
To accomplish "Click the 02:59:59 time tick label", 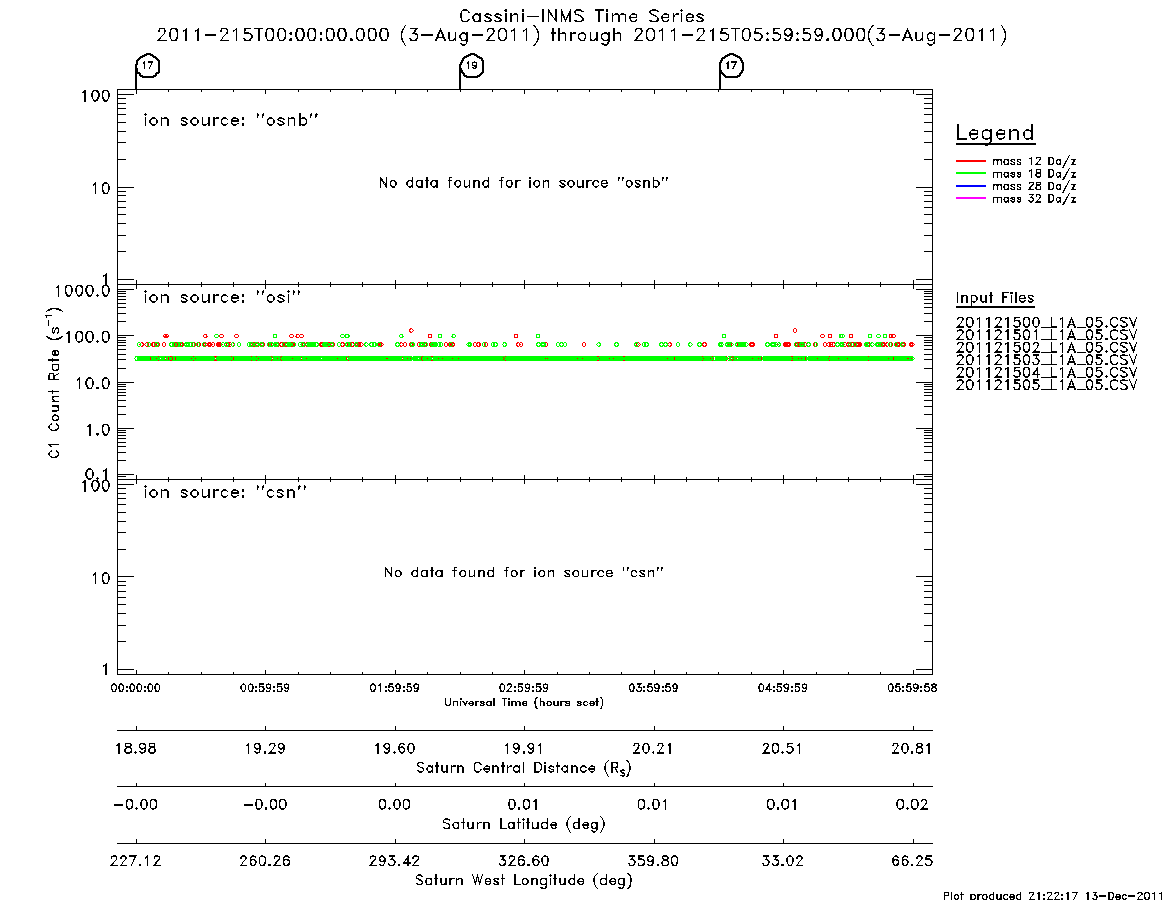I will pos(524,688).
